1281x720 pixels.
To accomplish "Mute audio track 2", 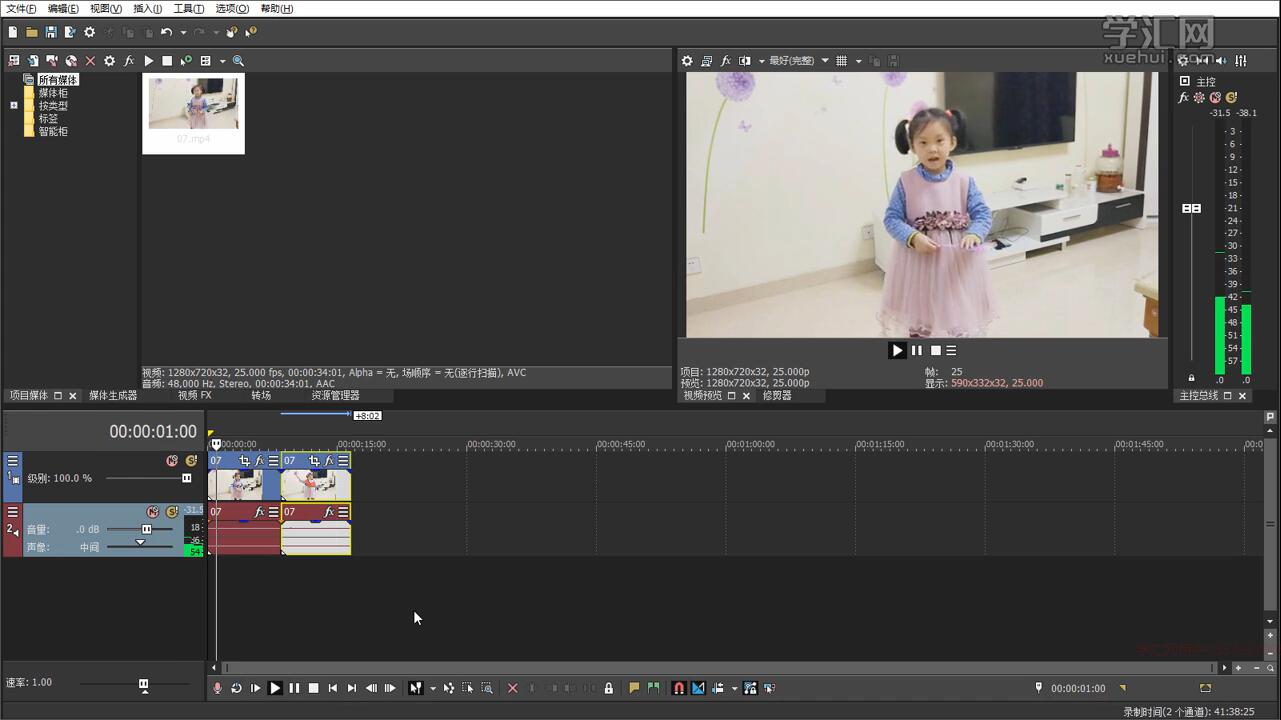I will tap(153, 512).
